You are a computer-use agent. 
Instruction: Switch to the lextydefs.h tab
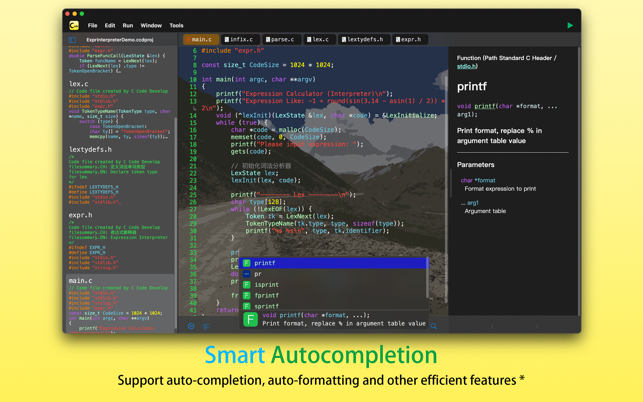click(364, 39)
